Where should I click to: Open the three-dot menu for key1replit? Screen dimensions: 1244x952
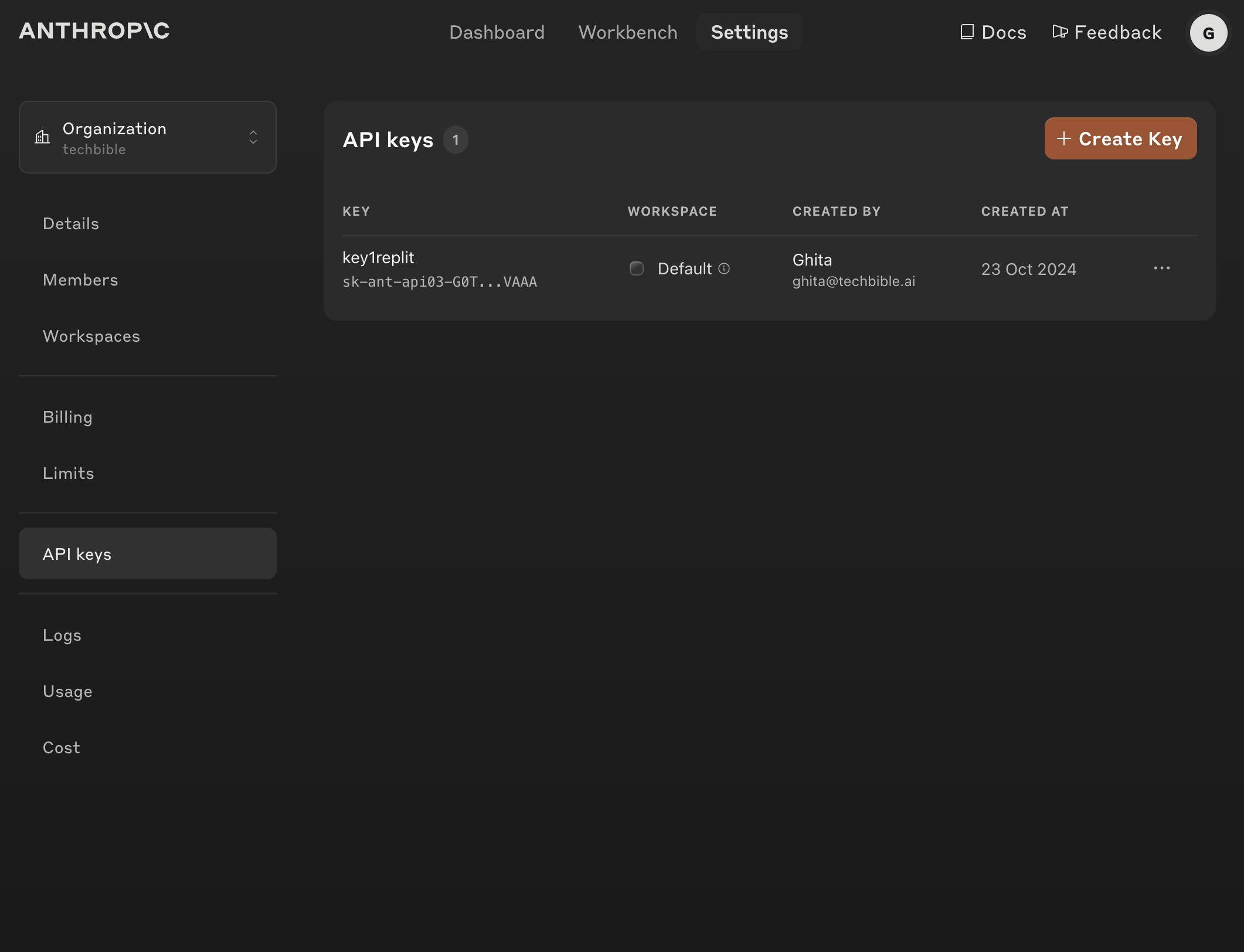click(x=1161, y=268)
